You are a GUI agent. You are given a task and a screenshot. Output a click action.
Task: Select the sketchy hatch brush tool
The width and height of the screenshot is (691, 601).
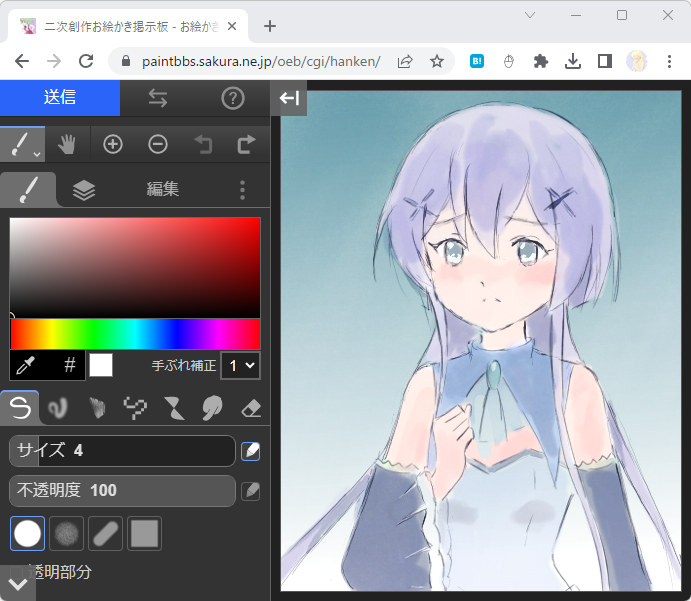pyautogui.click(x=97, y=408)
